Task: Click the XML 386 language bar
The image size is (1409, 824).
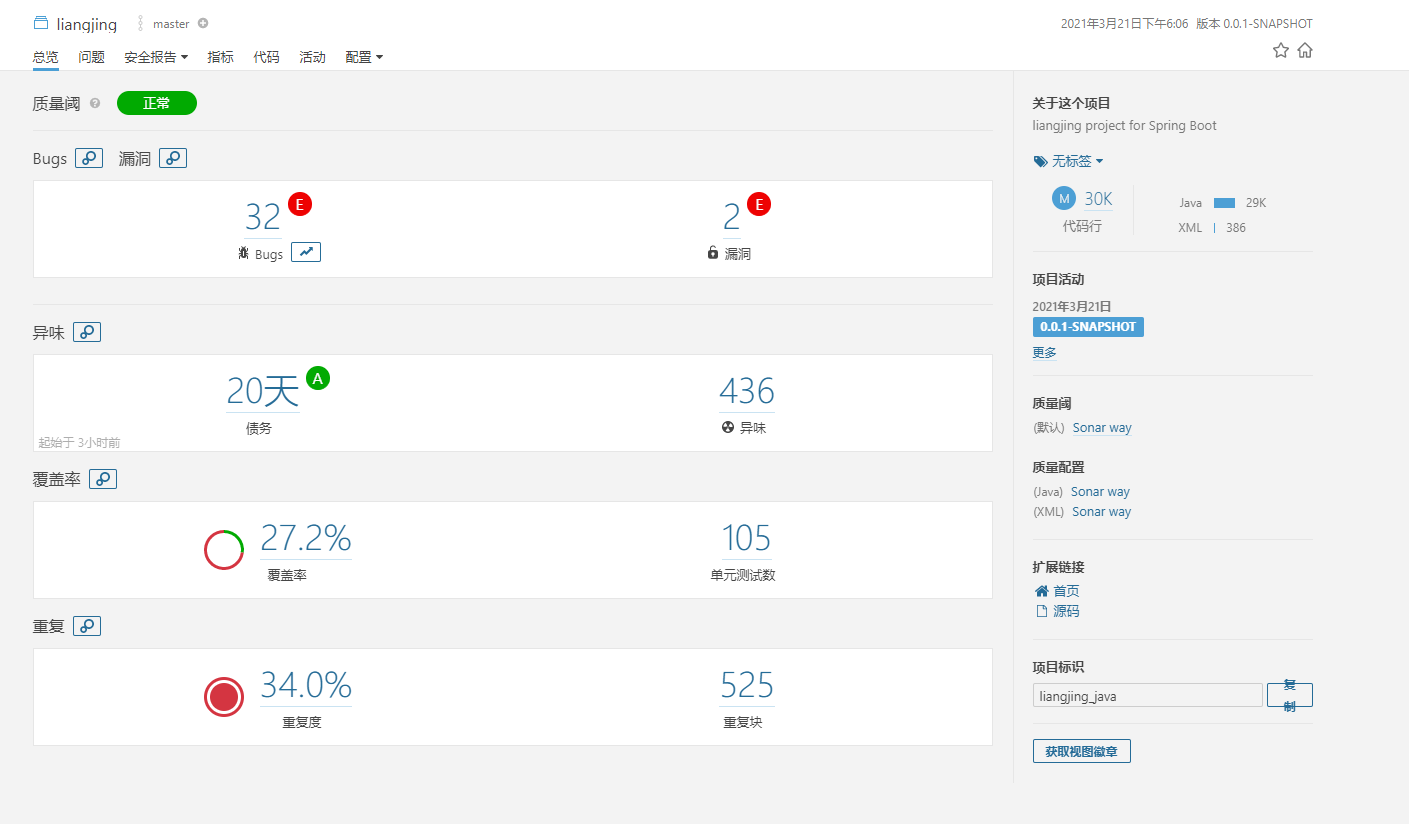Action: point(1212,228)
